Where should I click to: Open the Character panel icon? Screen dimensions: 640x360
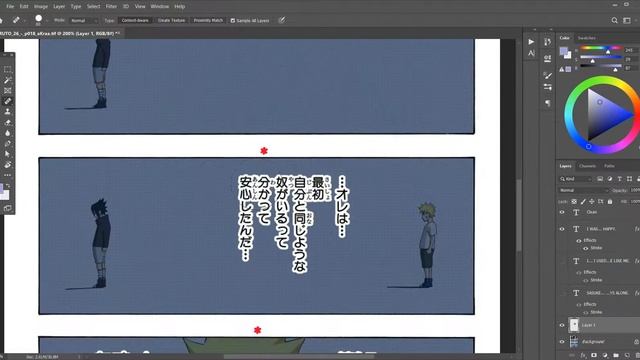click(531, 53)
